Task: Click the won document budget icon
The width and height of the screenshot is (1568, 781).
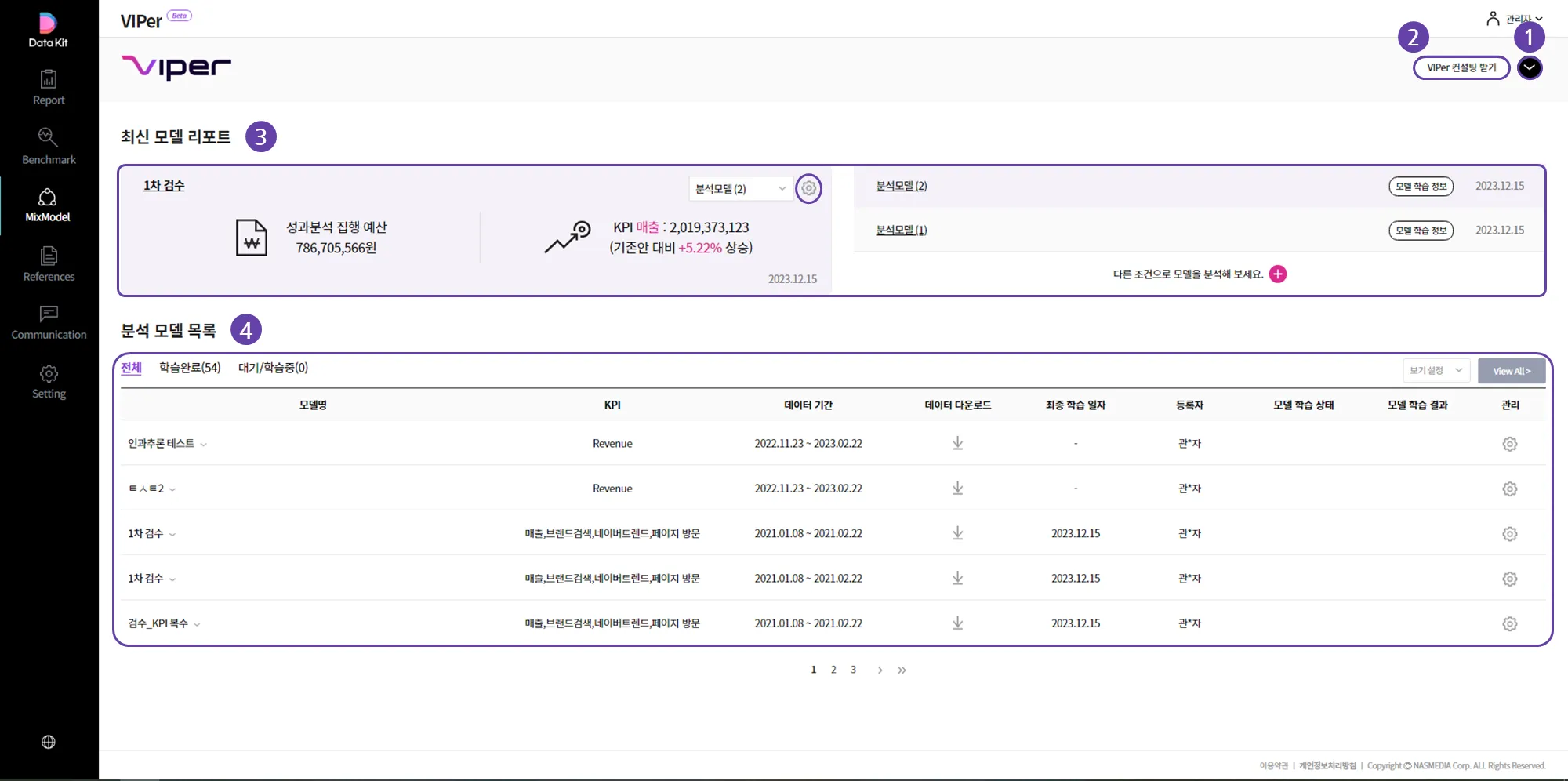Action: coord(252,238)
